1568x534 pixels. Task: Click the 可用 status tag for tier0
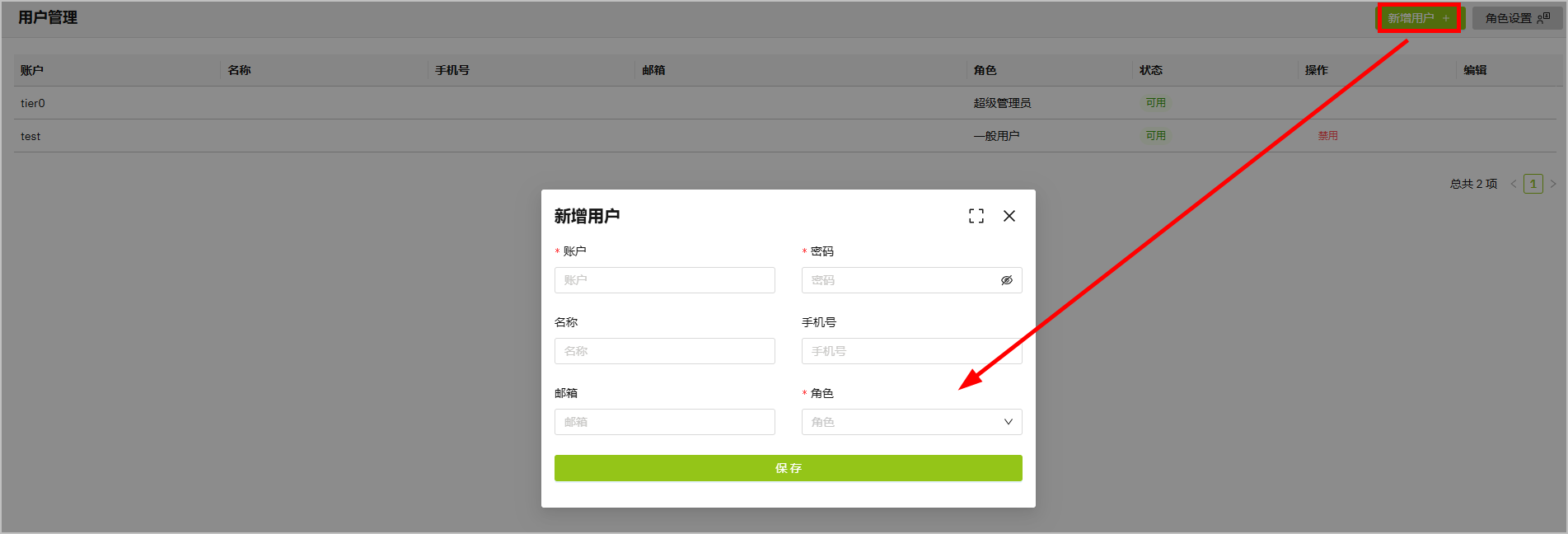point(1155,103)
